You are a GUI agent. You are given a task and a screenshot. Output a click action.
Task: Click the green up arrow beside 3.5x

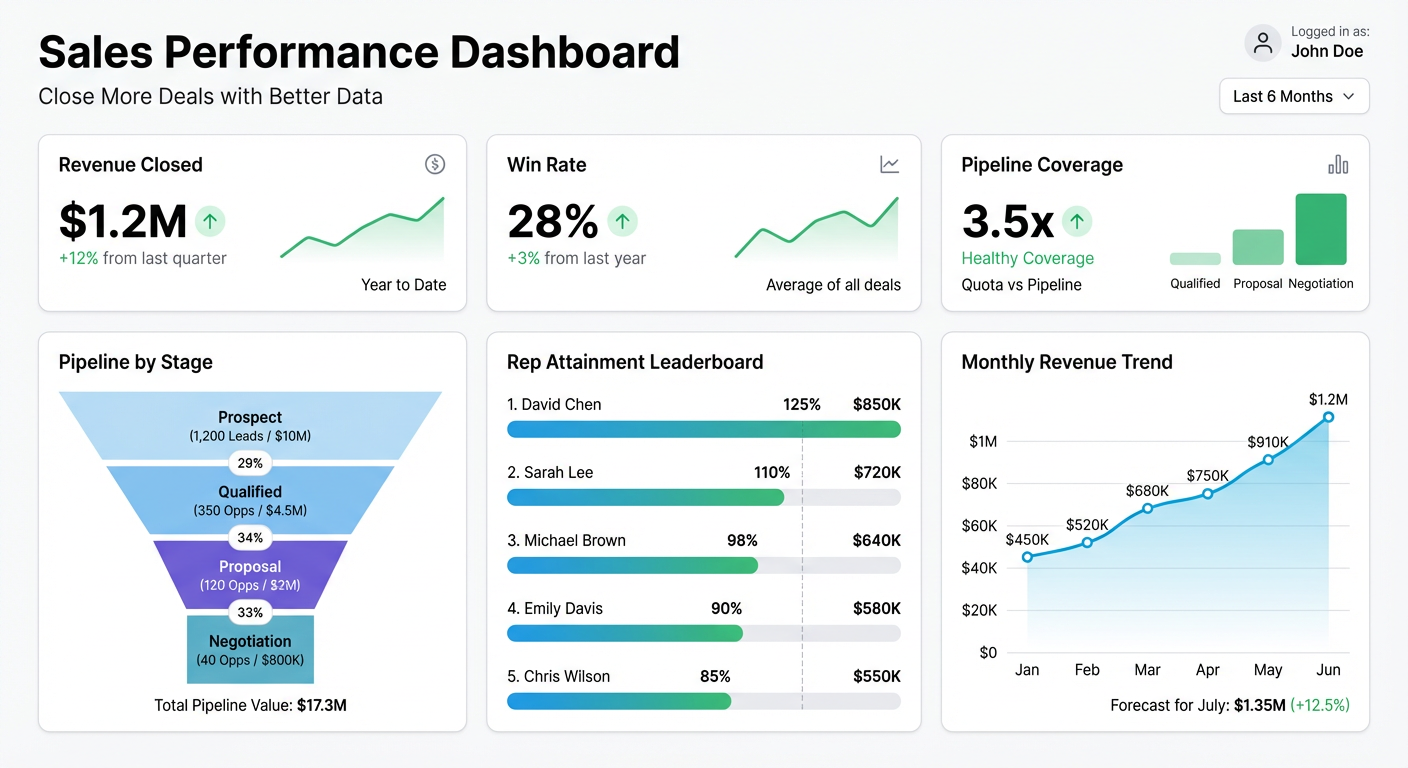coord(1077,221)
